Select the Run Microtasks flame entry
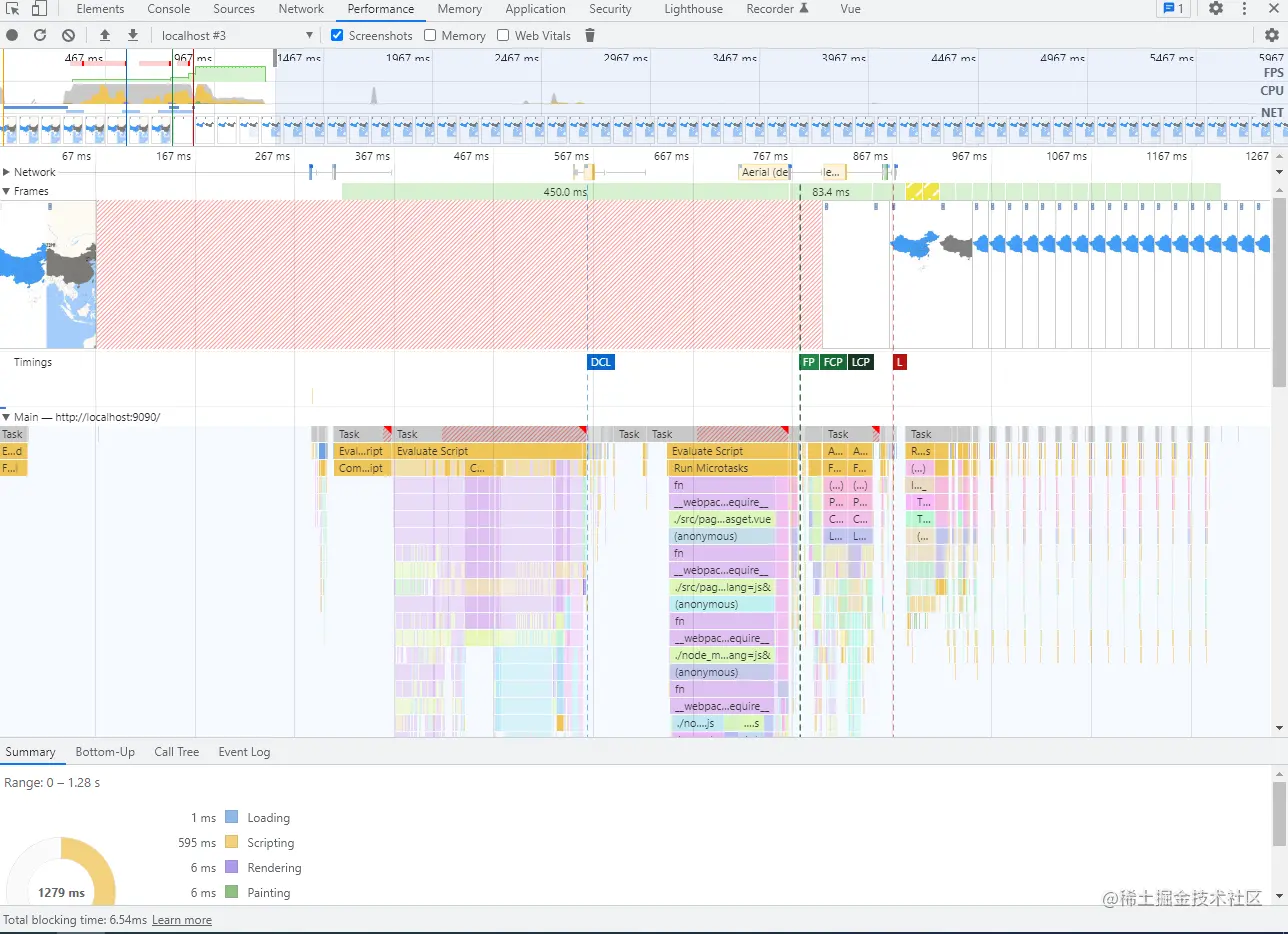Image resolution: width=1288 pixels, height=934 pixels. [x=733, y=468]
